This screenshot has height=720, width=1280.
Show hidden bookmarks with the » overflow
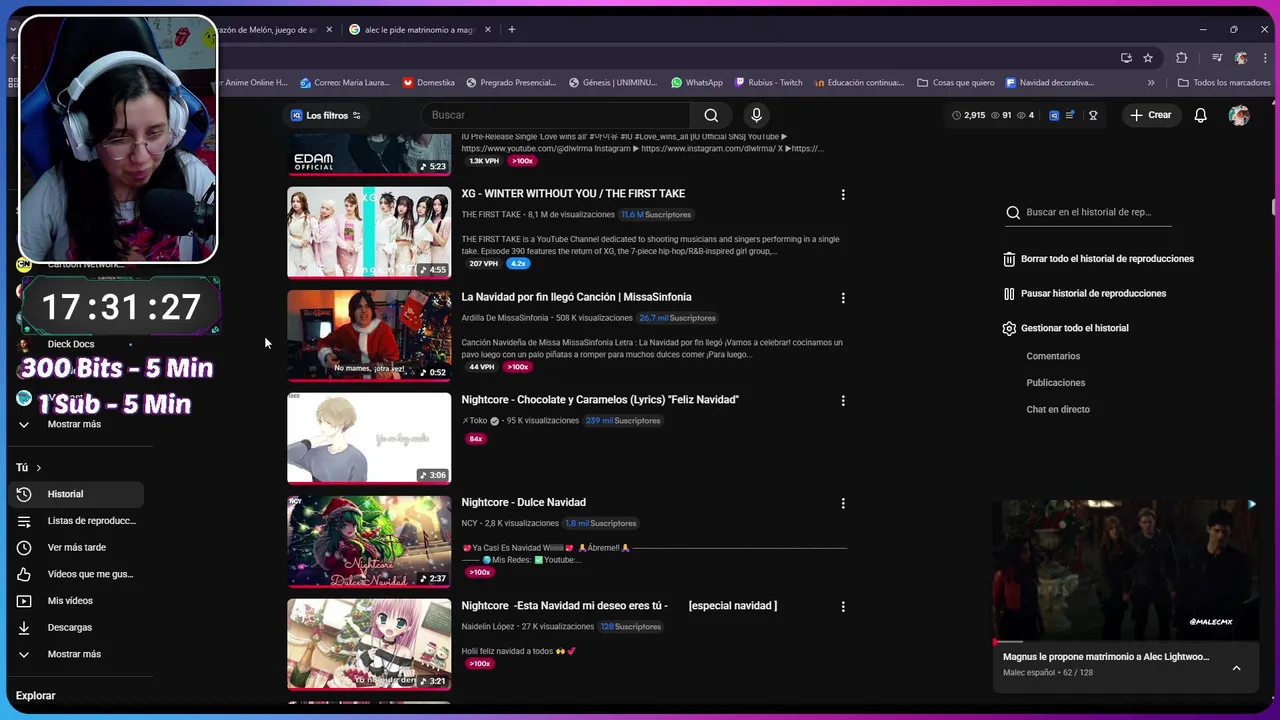click(x=1151, y=83)
